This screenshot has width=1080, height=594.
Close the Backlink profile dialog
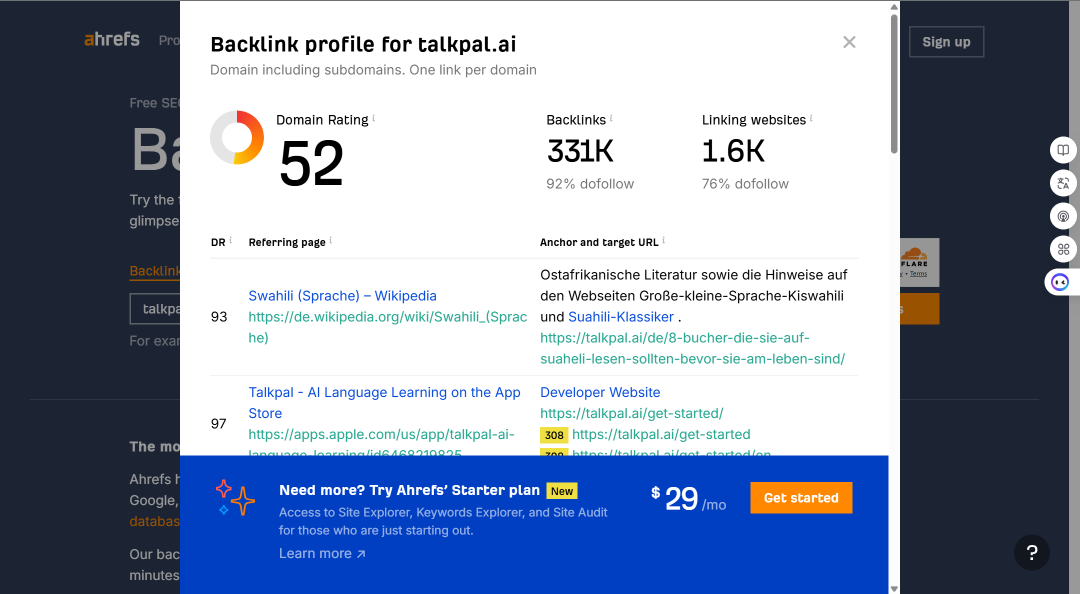pos(849,42)
